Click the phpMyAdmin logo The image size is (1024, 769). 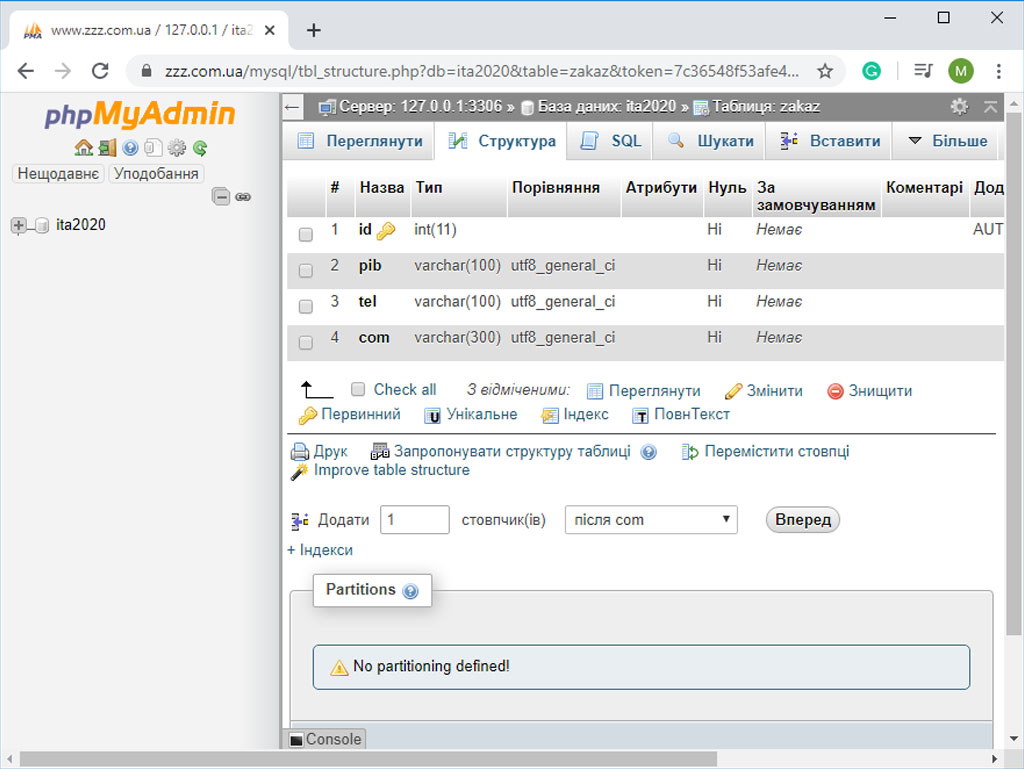(140, 114)
